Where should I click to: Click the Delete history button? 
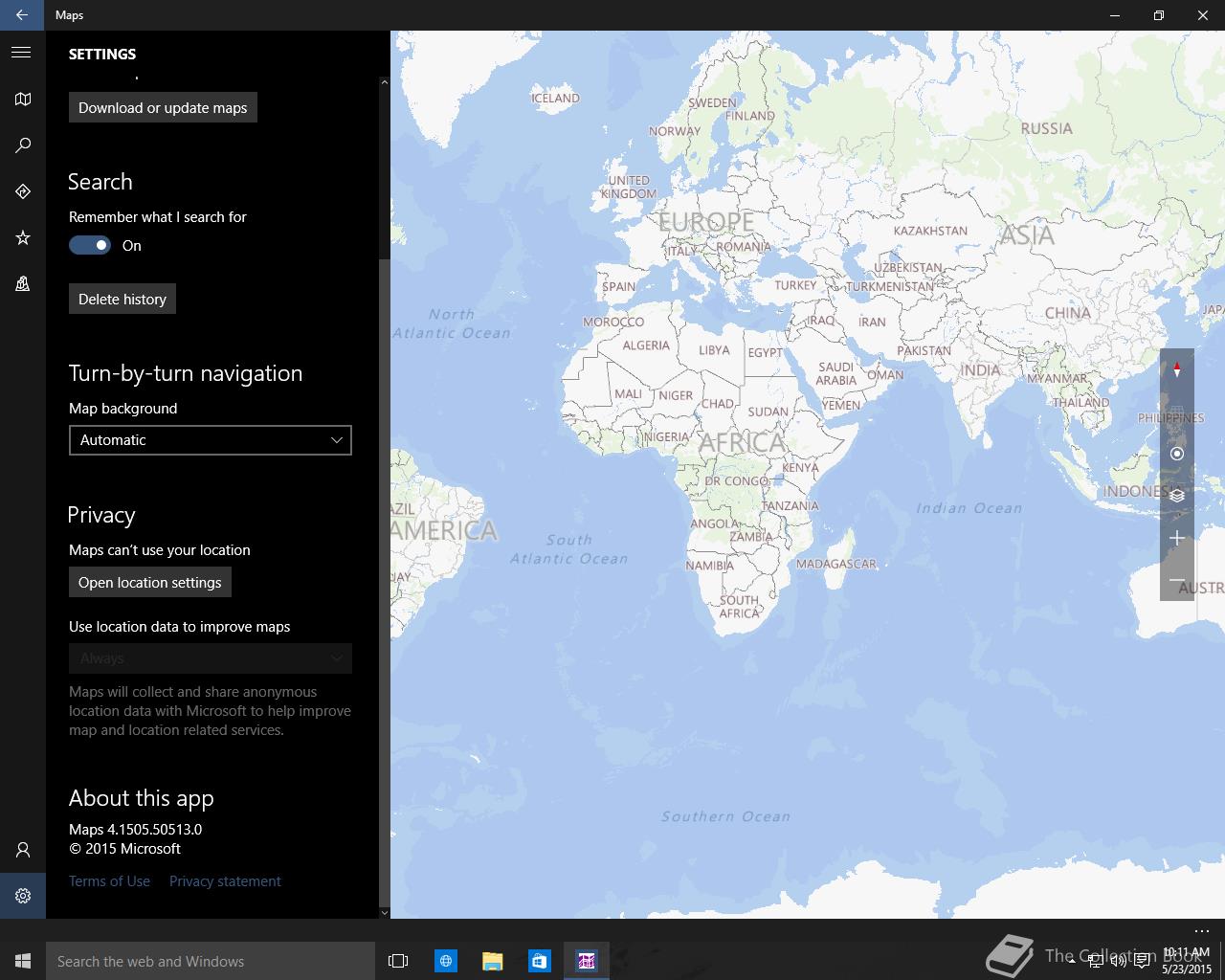(x=122, y=299)
